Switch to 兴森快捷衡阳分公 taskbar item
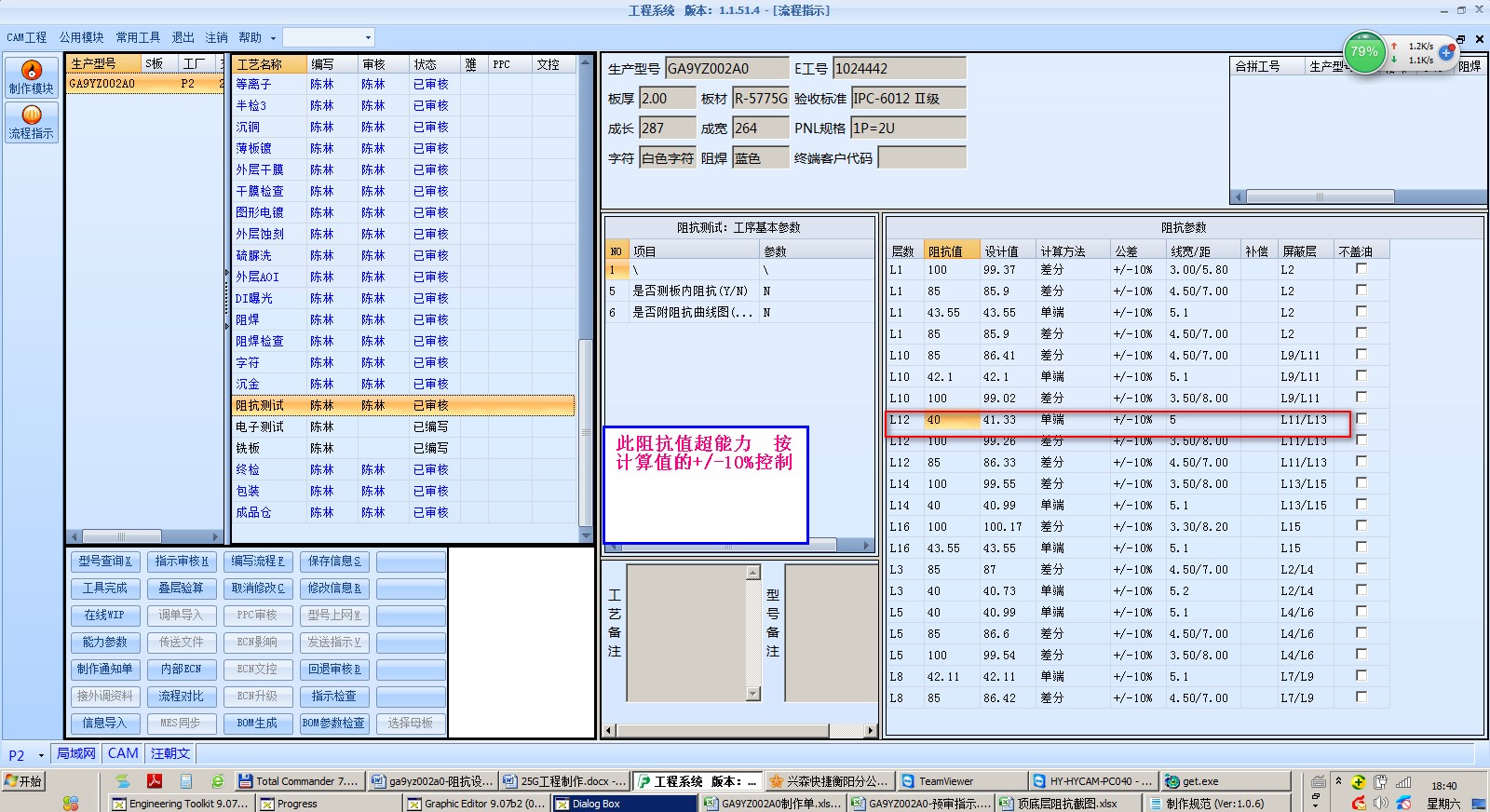Viewport: 1490px width, 812px height. [x=828, y=781]
